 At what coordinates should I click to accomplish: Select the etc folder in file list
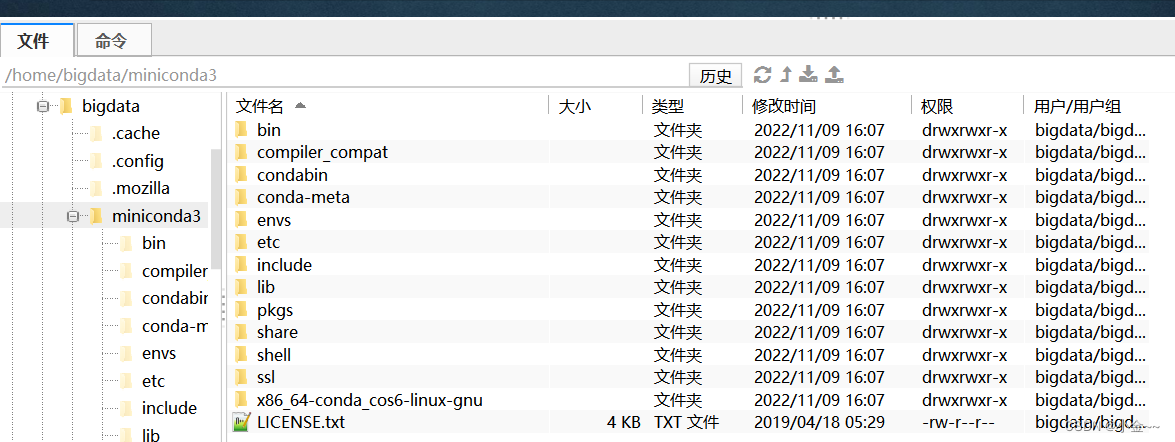coord(268,242)
